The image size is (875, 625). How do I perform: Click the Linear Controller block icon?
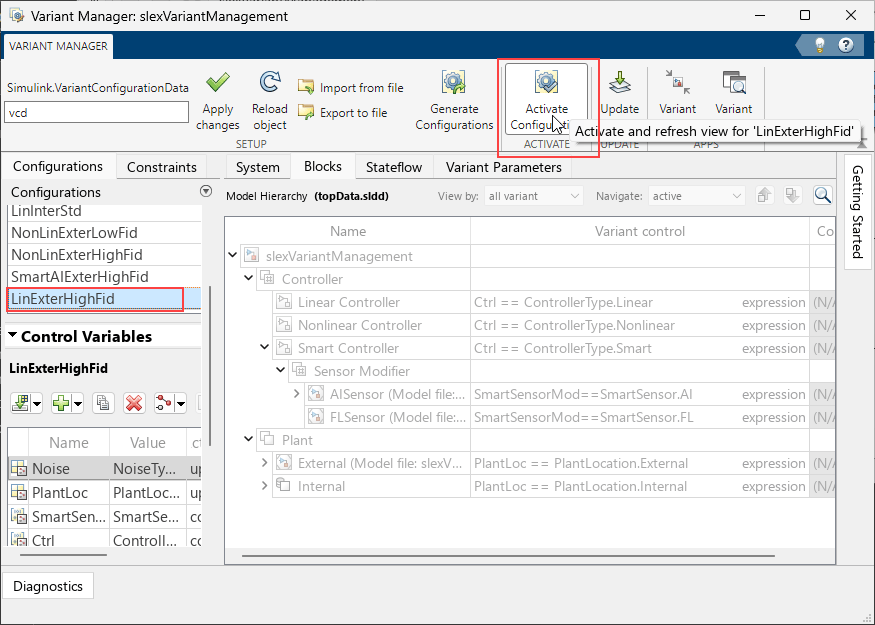[x=284, y=302]
